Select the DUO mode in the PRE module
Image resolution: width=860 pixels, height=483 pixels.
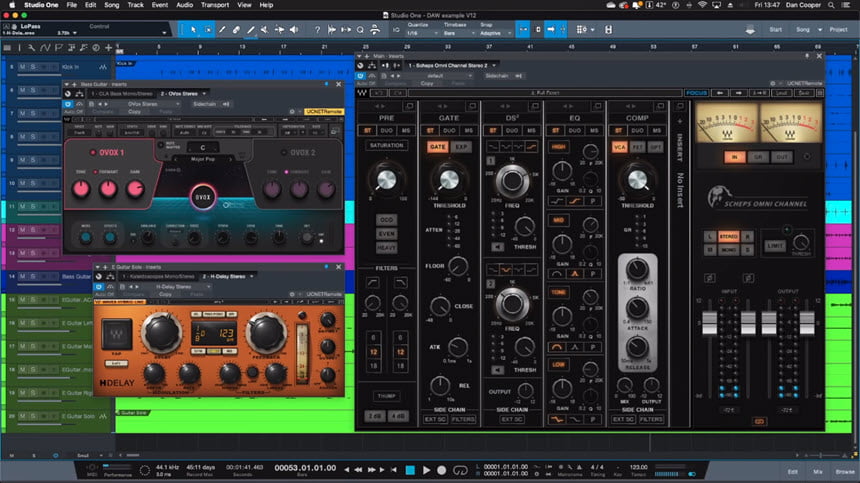point(387,130)
